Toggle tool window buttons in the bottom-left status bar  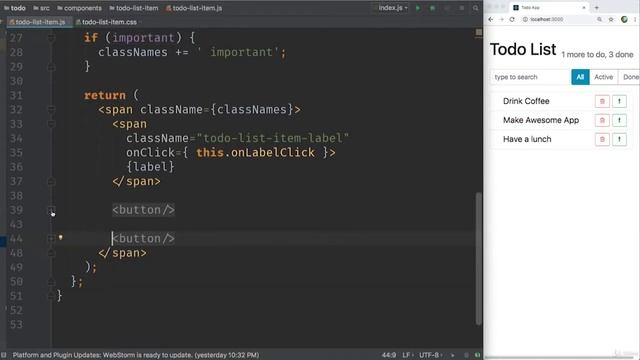4,355
